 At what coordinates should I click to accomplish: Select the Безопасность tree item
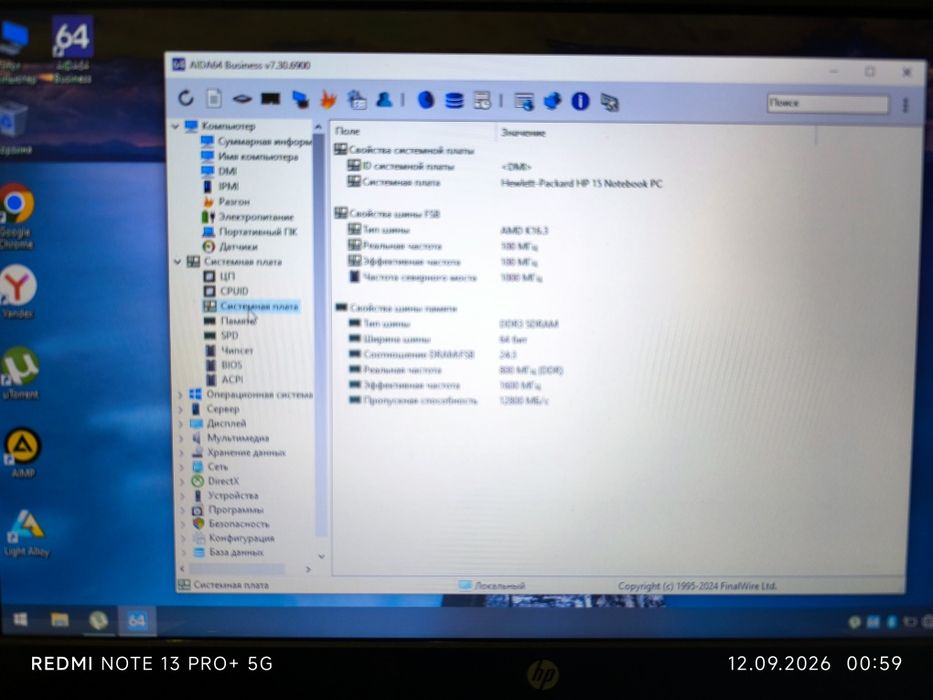231,524
